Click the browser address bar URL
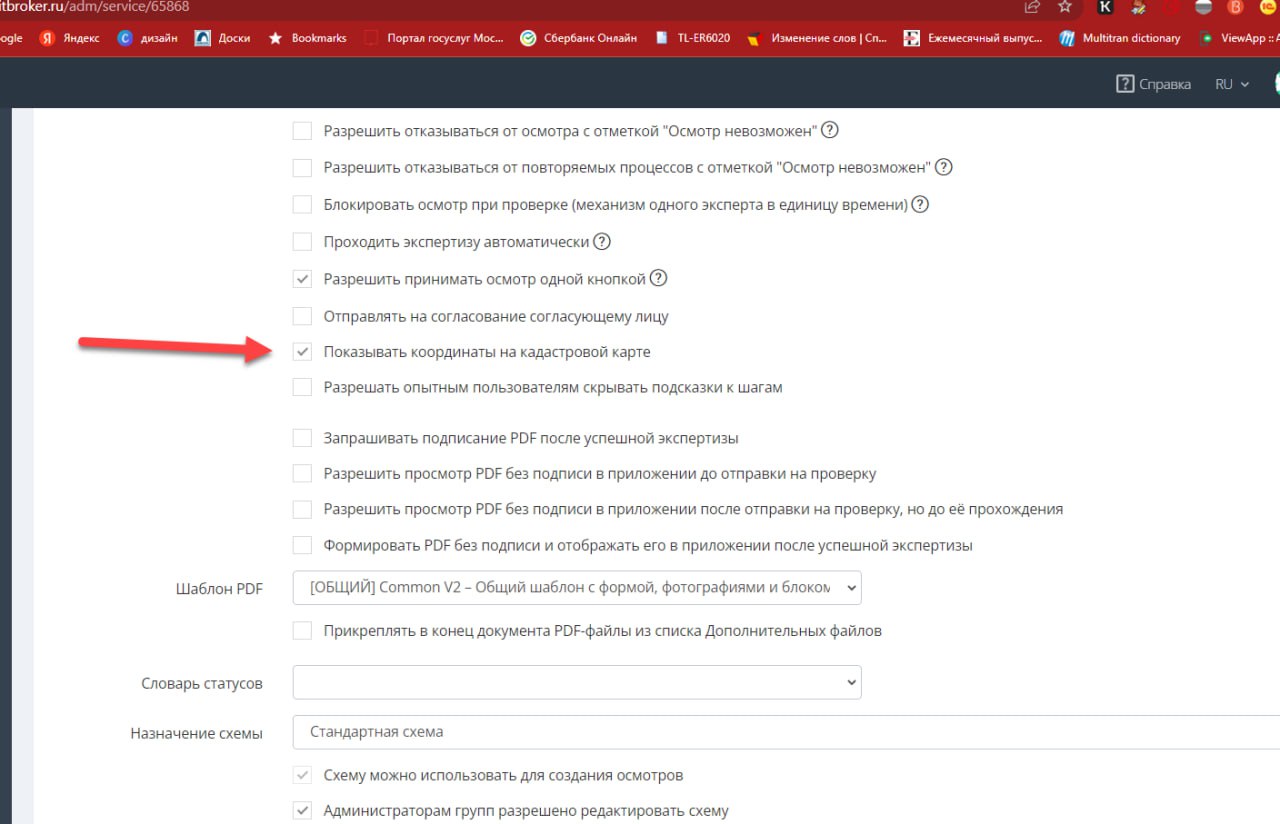Screen dimensions: 1280x824 pos(95,7)
